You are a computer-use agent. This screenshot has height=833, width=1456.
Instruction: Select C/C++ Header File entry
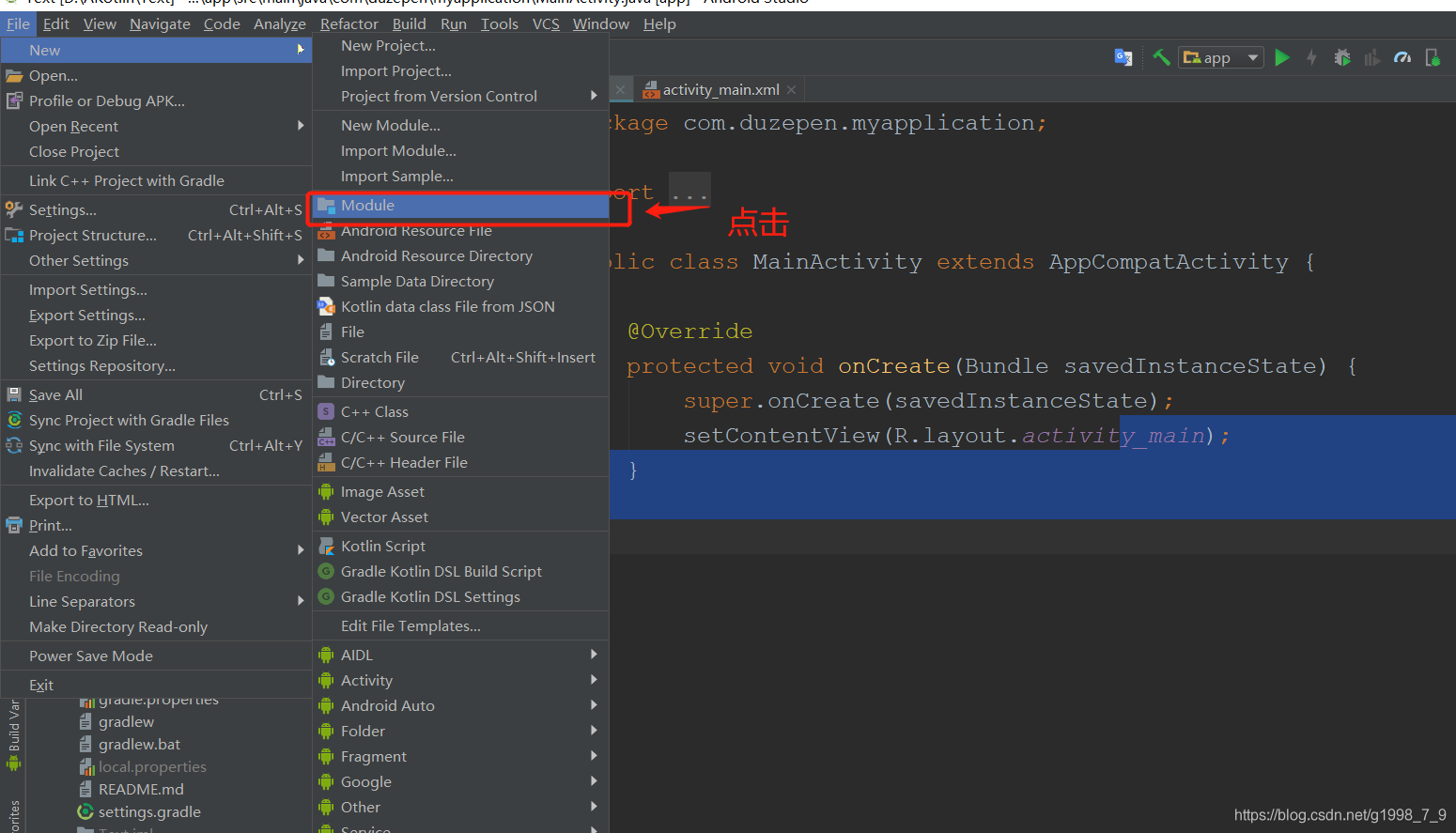pyautogui.click(x=460, y=463)
